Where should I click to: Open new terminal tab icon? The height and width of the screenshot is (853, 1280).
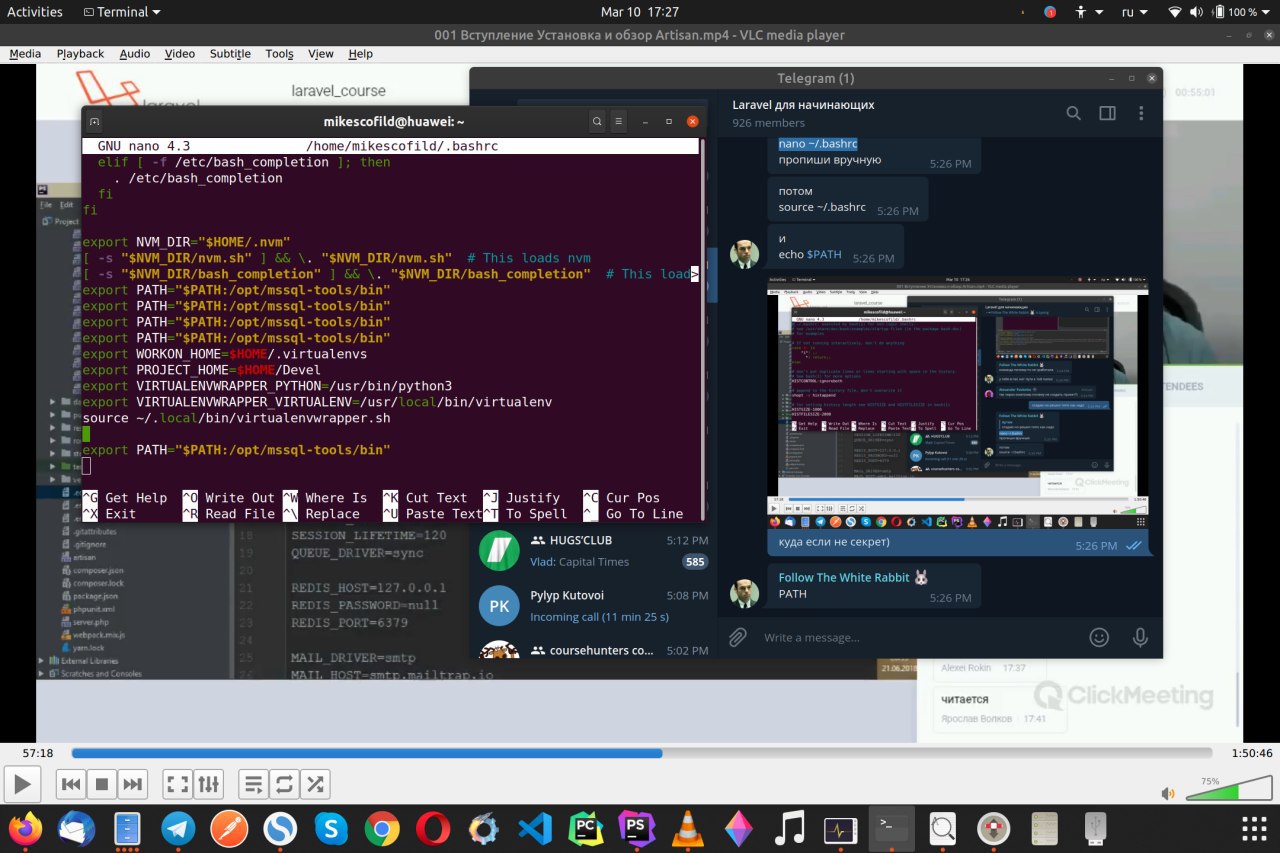point(94,121)
